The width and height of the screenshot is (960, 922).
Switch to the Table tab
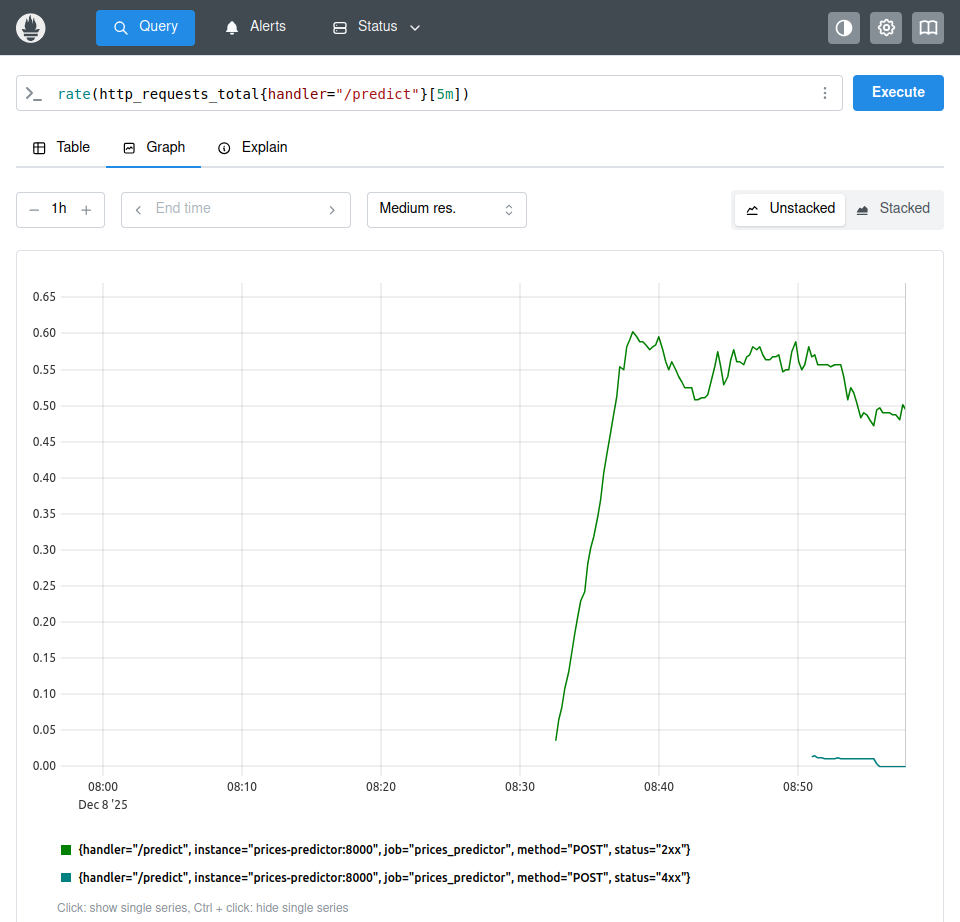coord(61,147)
